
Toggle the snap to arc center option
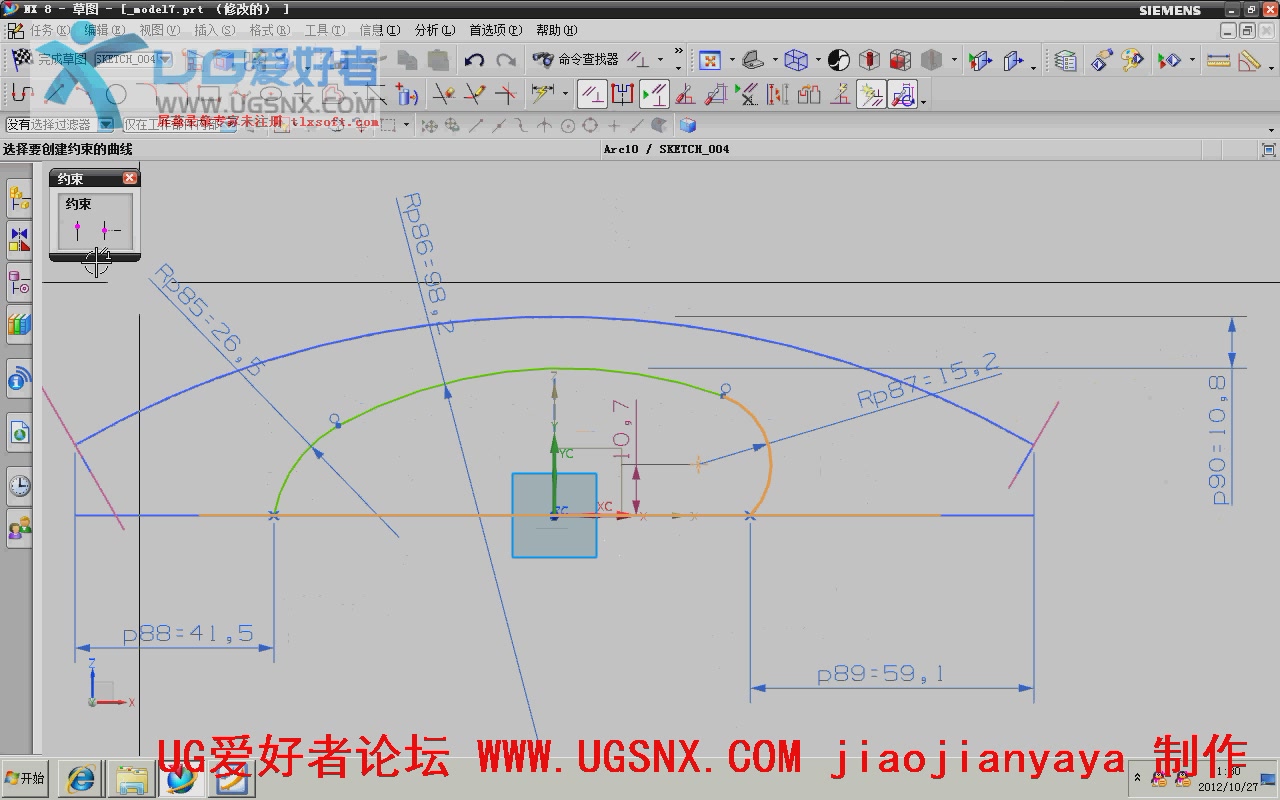point(568,125)
